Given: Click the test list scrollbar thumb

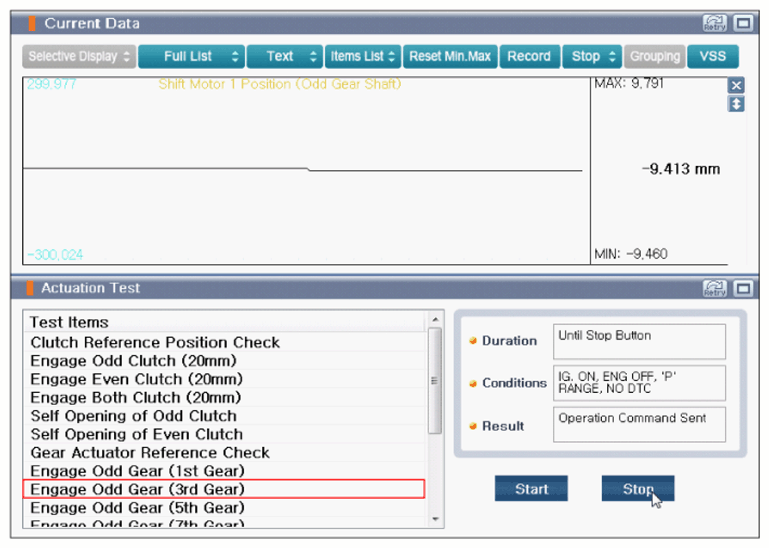Looking at the screenshot, I should 435,380.
